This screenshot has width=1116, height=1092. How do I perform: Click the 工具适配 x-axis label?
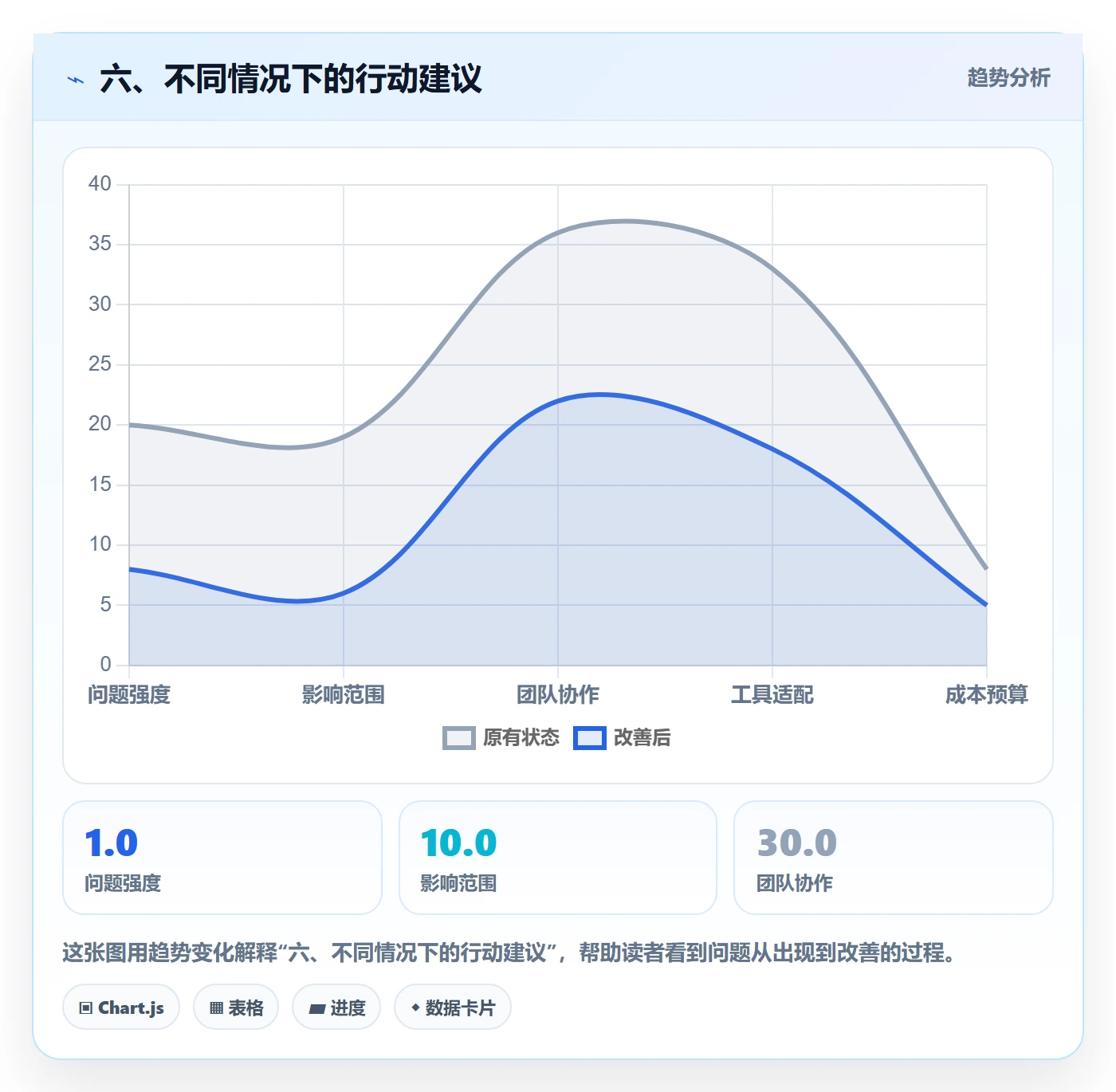point(772,694)
